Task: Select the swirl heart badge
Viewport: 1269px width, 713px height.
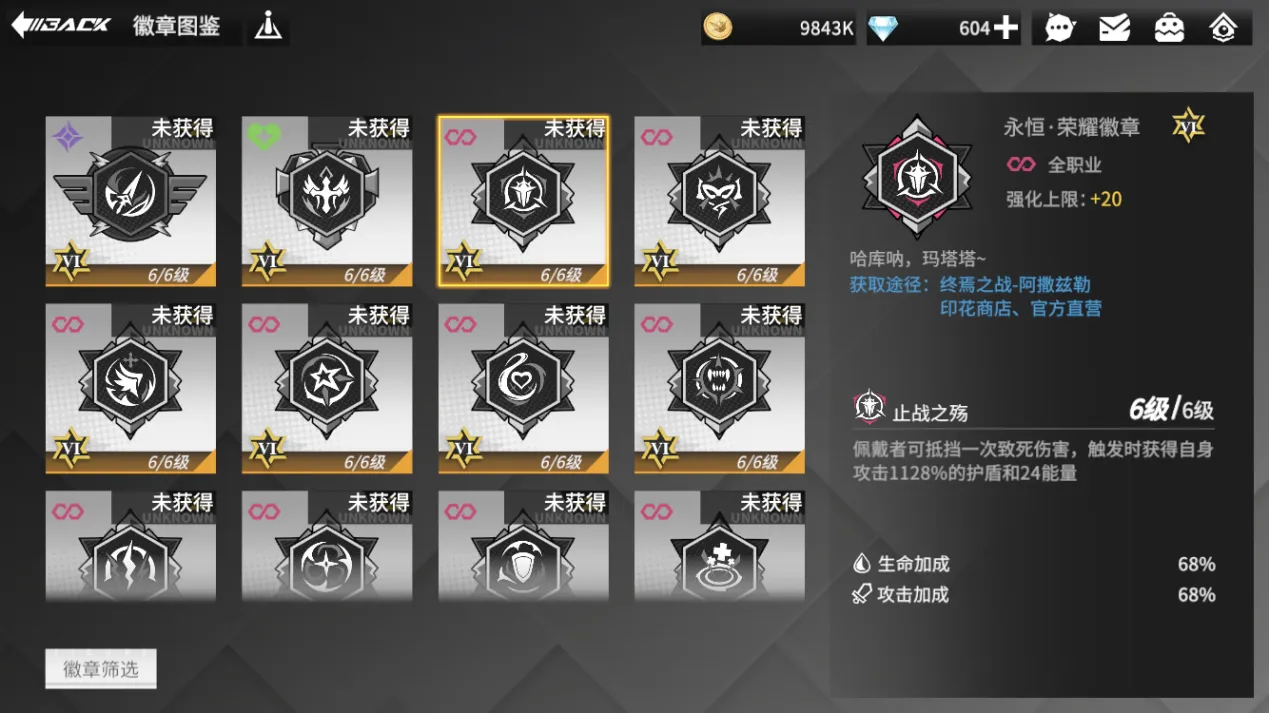Action: 523,388
